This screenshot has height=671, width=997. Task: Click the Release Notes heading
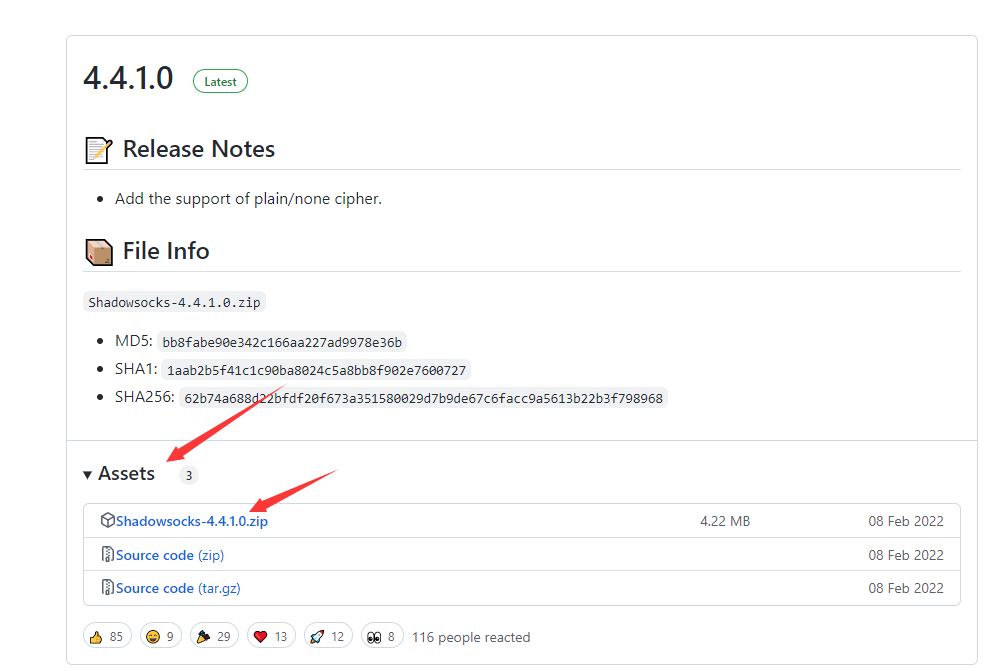coord(198,149)
